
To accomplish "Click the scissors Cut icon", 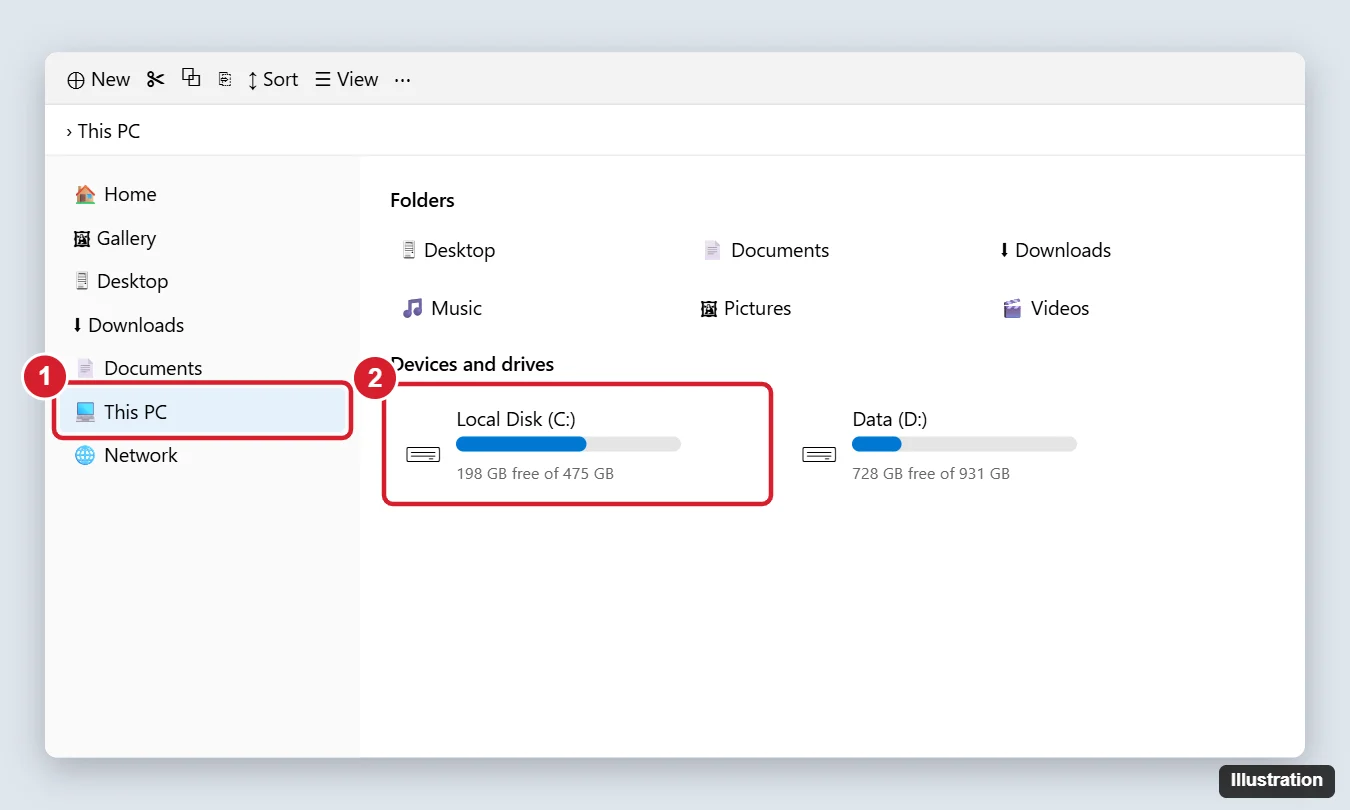I will 155,79.
